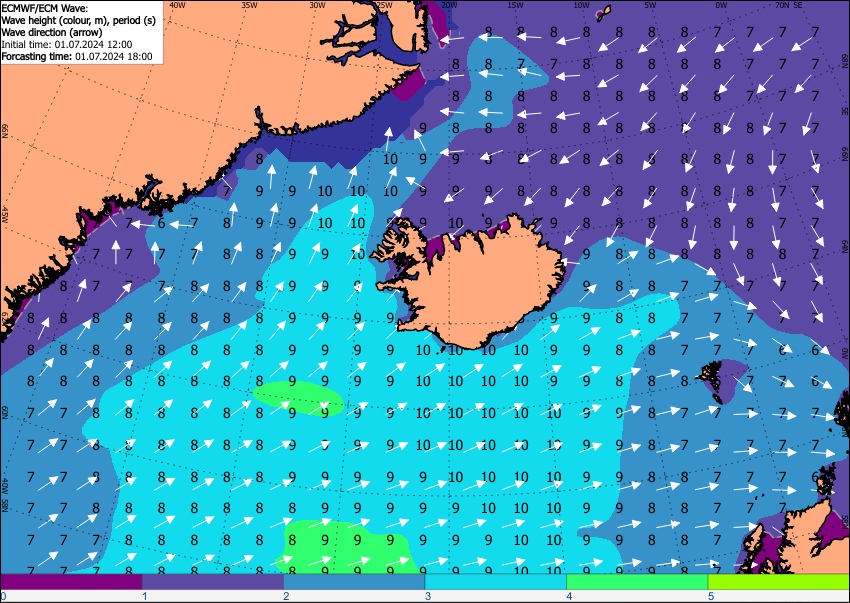Click the '20W' longitude label at top
This screenshot has height=603, width=850.
point(449,5)
